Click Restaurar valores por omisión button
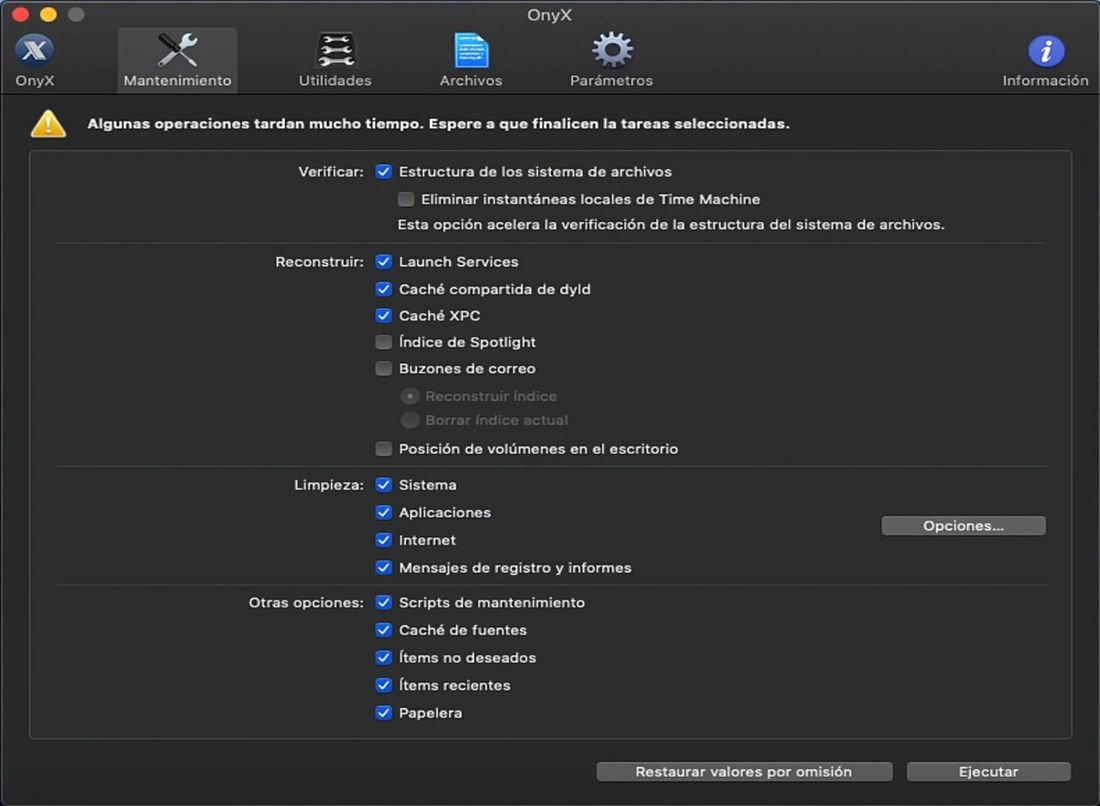Viewport: 1100px width, 806px height. [744, 772]
